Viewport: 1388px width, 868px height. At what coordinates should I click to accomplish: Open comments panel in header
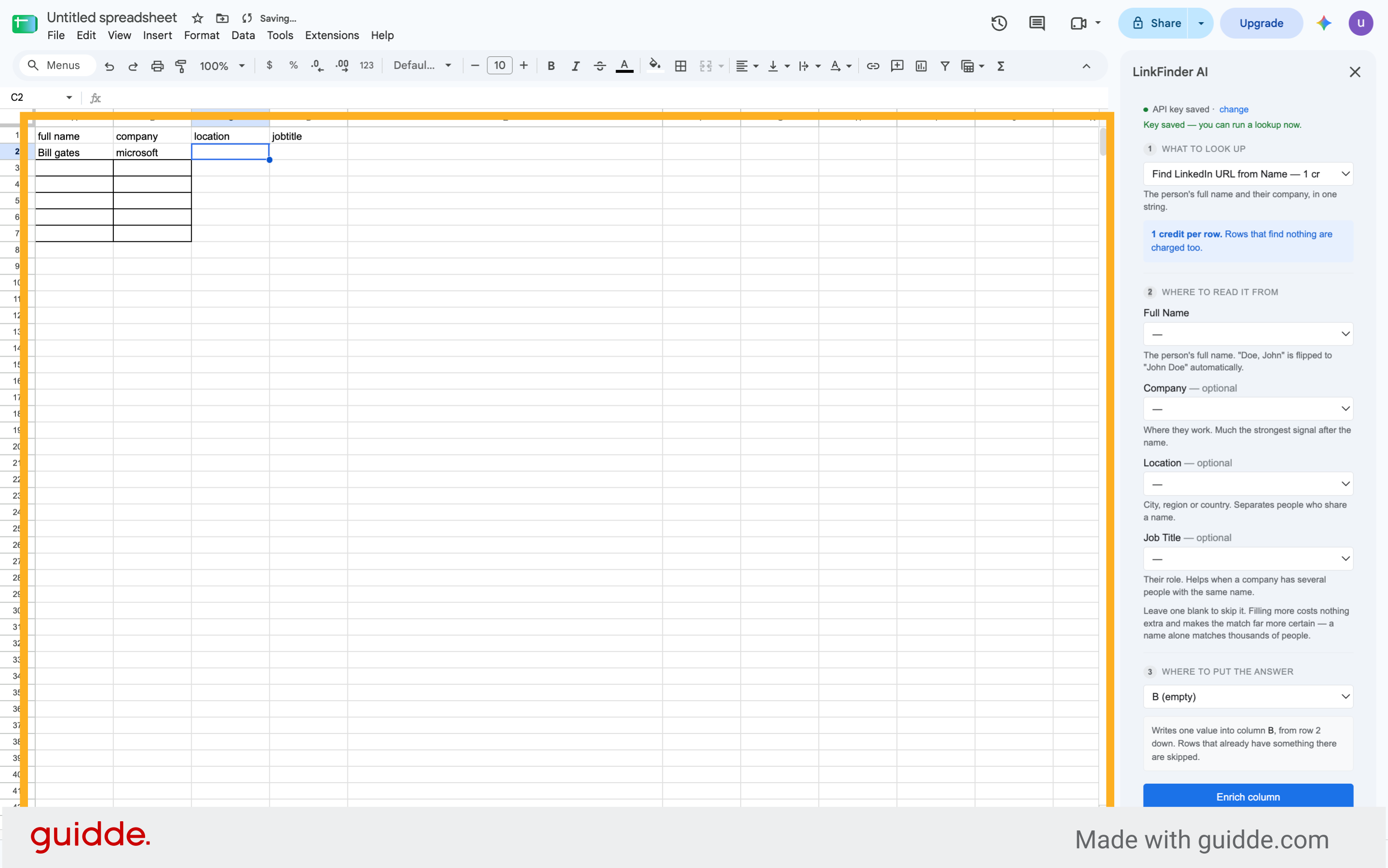pyautogui.click(x=1037, y=24)
